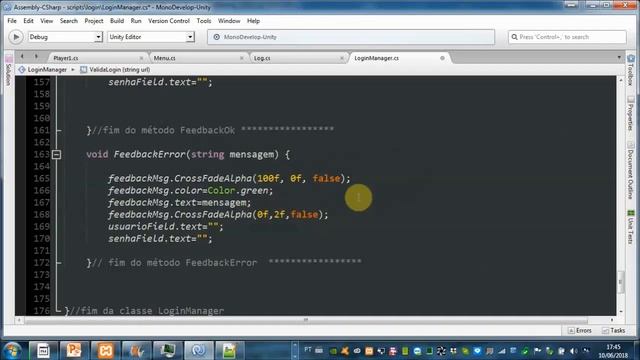Show the Tasks pad
The image size is (640, 360).
[613, 331]
